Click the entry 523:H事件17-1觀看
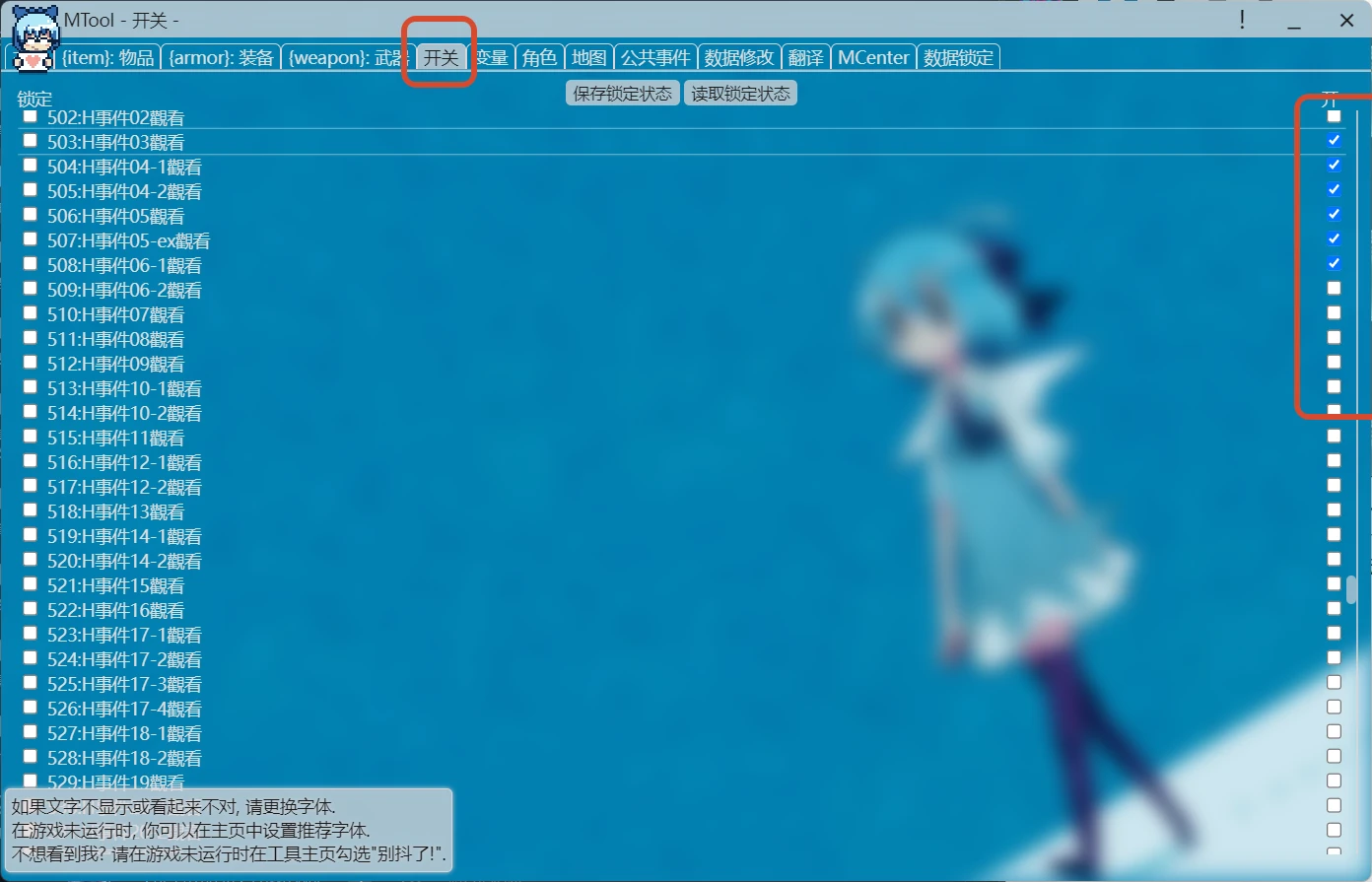Screen dimensions: 1372x882 click(x=124, y=635)
